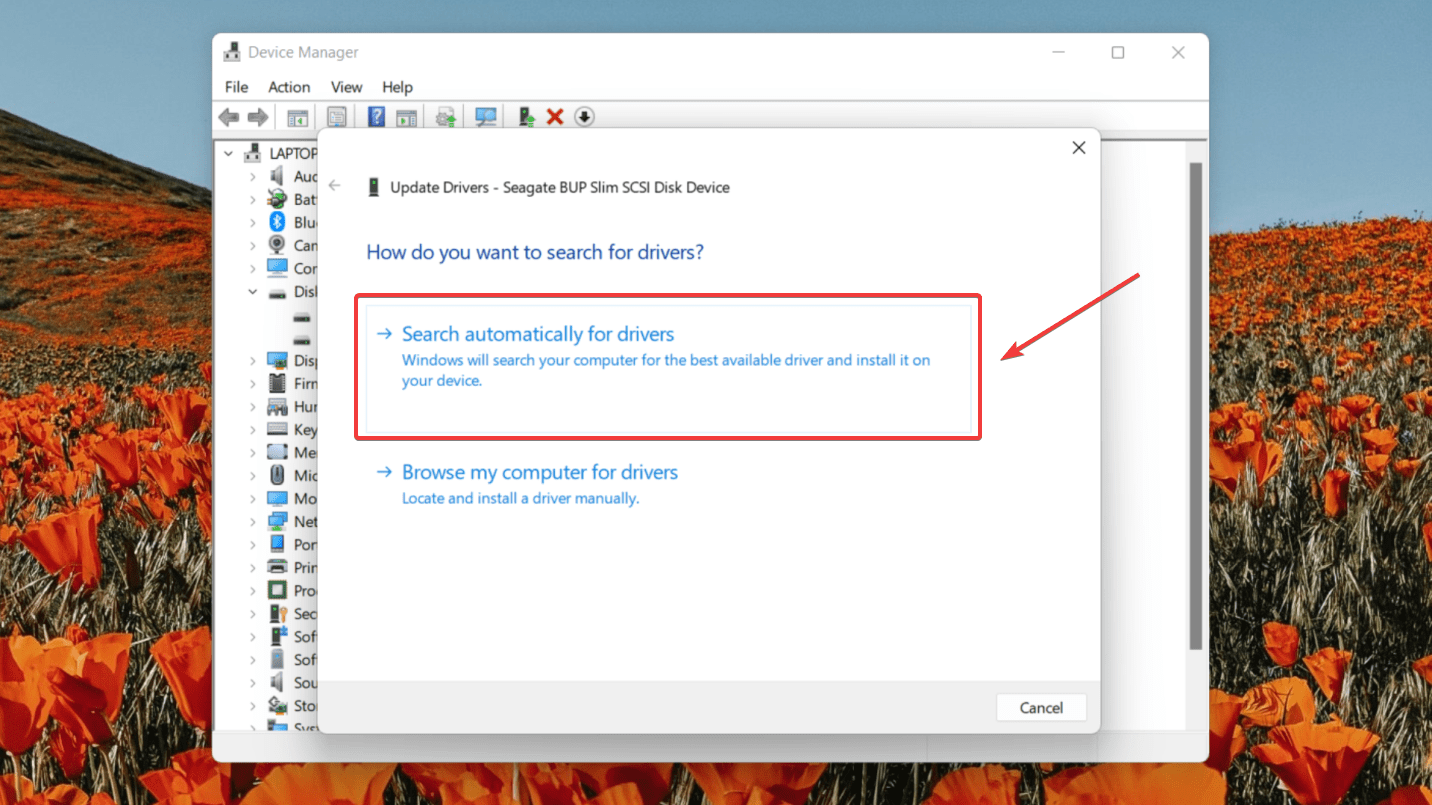Click the Disable device down-arrow icon
The width and height of the screenshot is (1432, 805).
point(585,117)
